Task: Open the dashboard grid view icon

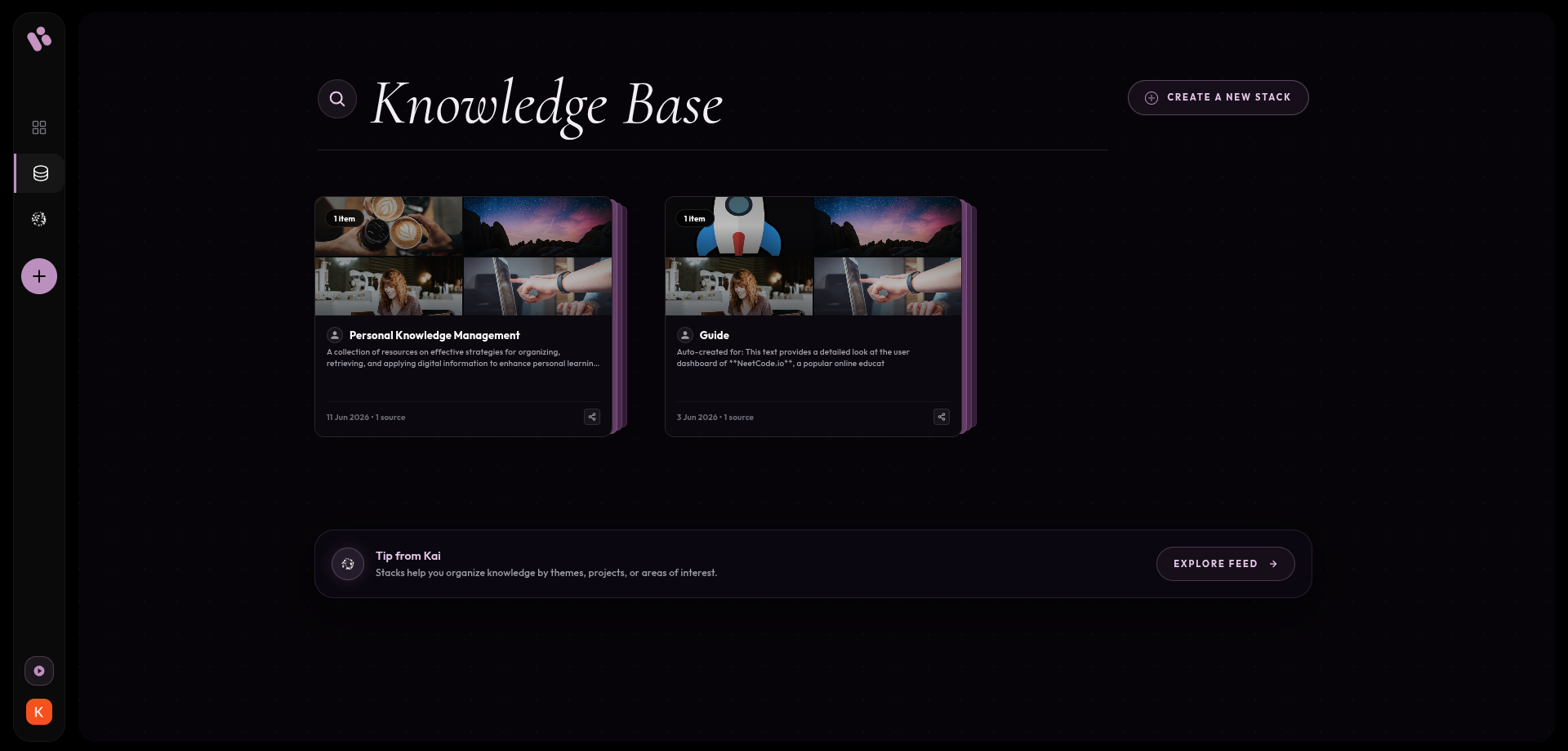Action: point(39,127)
